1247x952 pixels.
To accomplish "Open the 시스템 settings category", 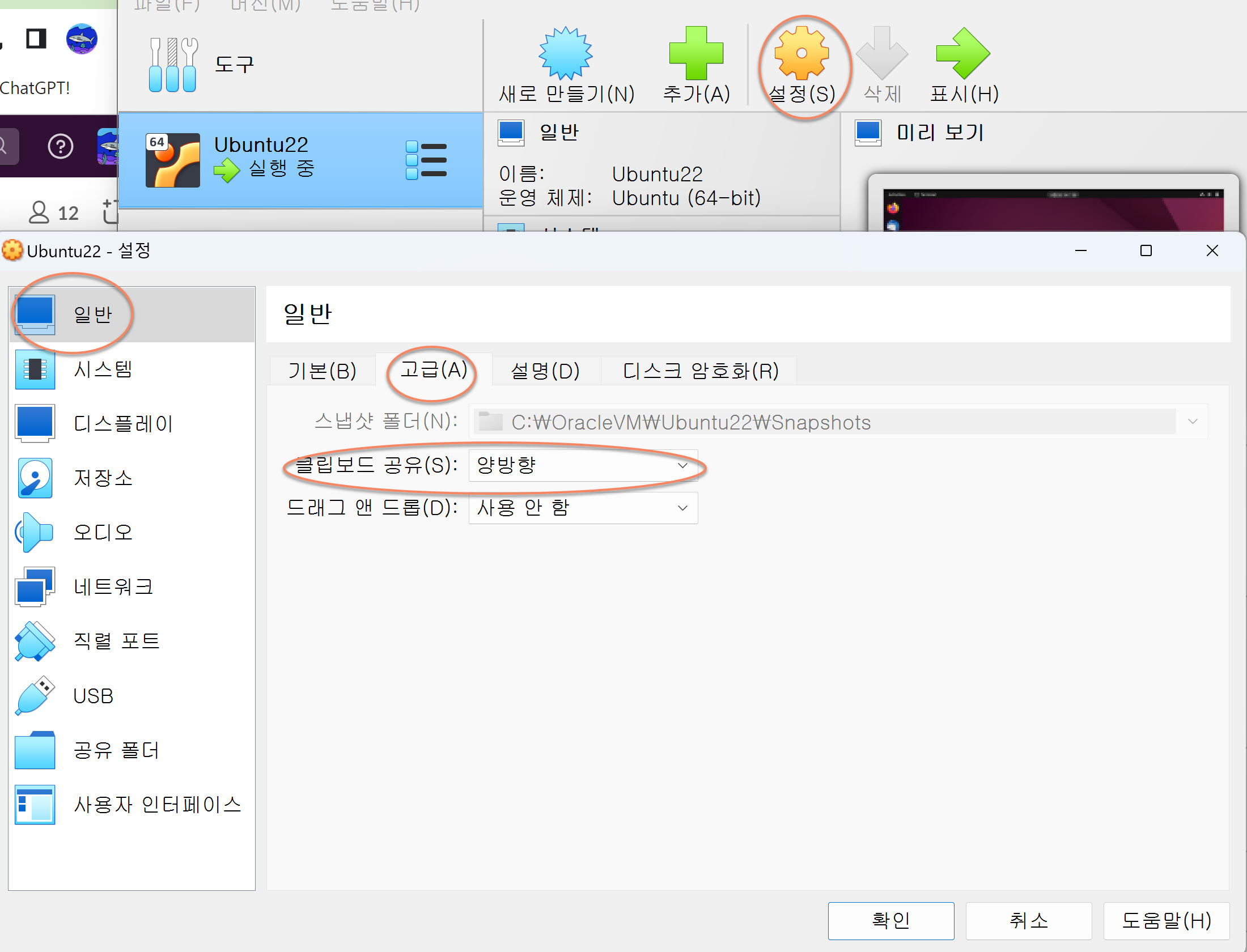I will [102, 369].
